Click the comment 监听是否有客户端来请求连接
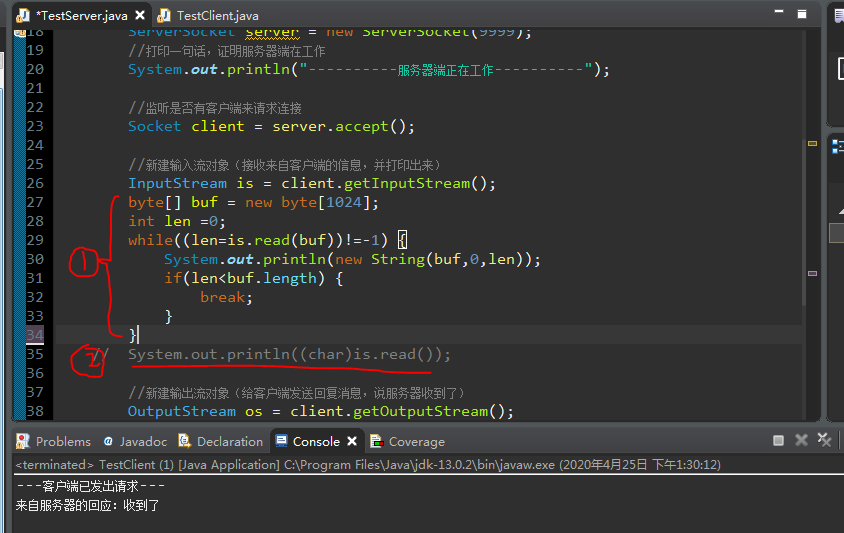This screenshot has width=844, height=533. pos(215,108)
